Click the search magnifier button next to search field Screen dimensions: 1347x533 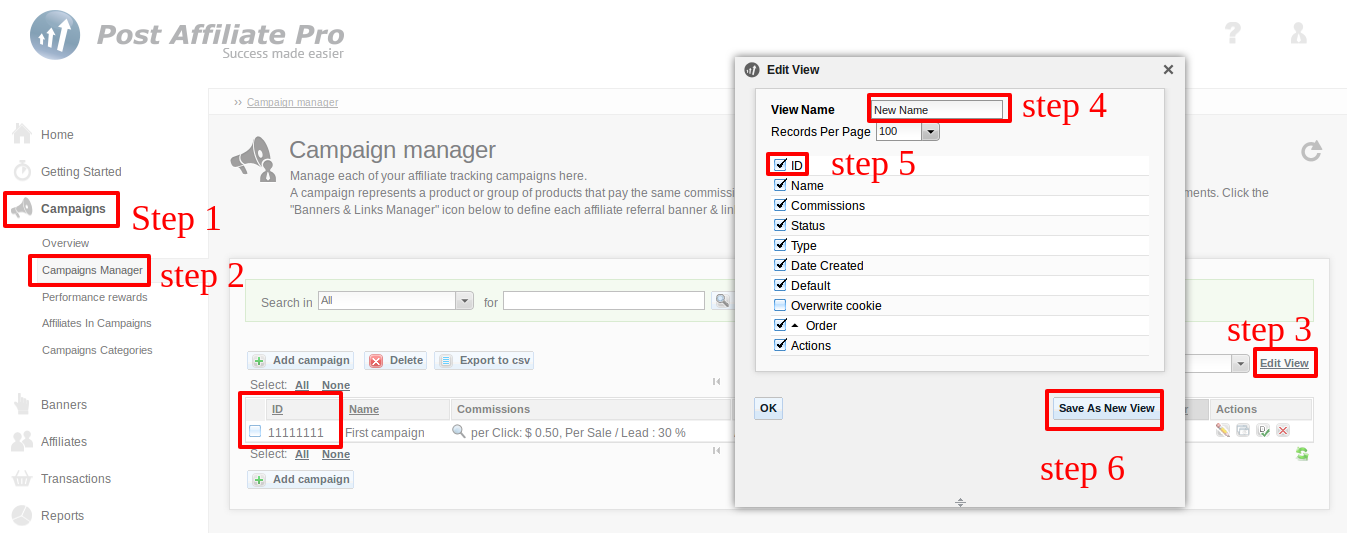[720, 301]
